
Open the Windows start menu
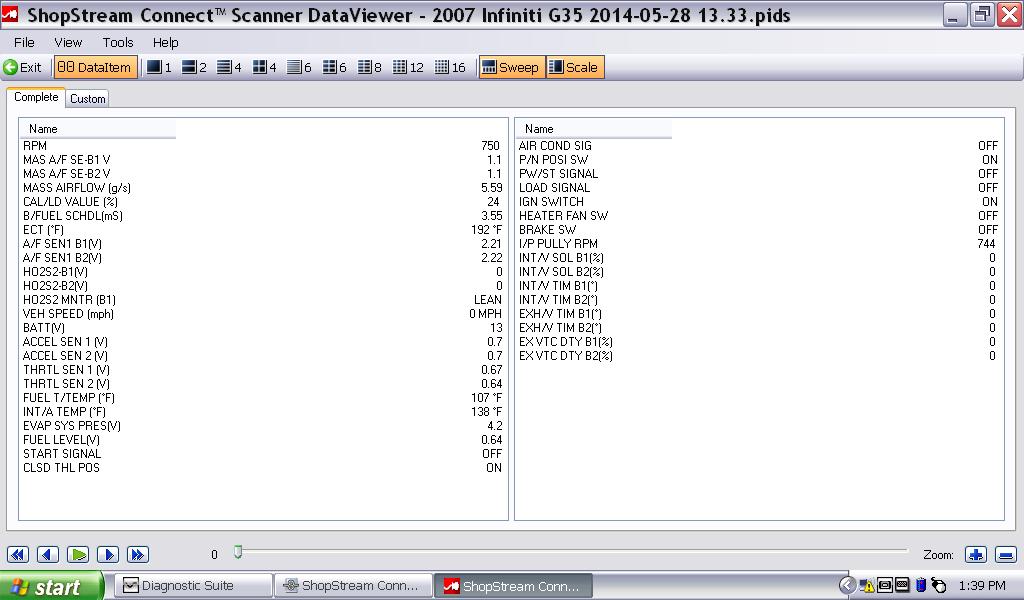click(52, 586)
